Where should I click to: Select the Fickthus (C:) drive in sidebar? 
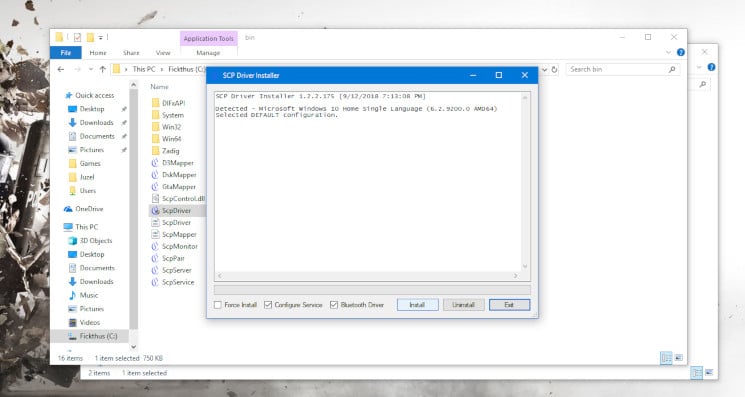(x=98, y=336)
